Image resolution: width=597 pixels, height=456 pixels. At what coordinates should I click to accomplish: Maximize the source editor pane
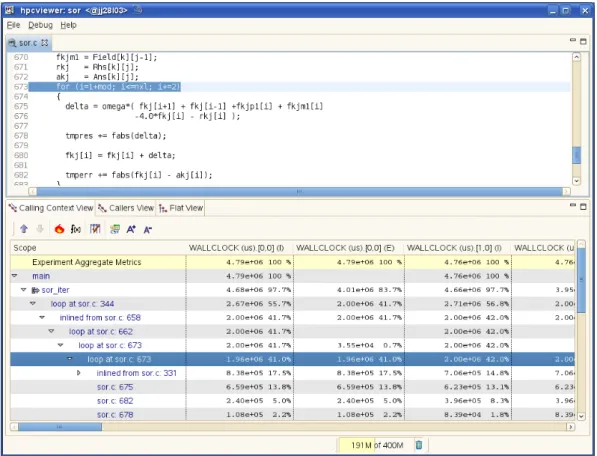click(x=583, y=41)
